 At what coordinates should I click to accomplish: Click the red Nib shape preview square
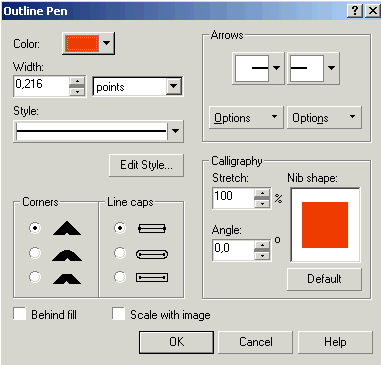(x=325, y=225)
